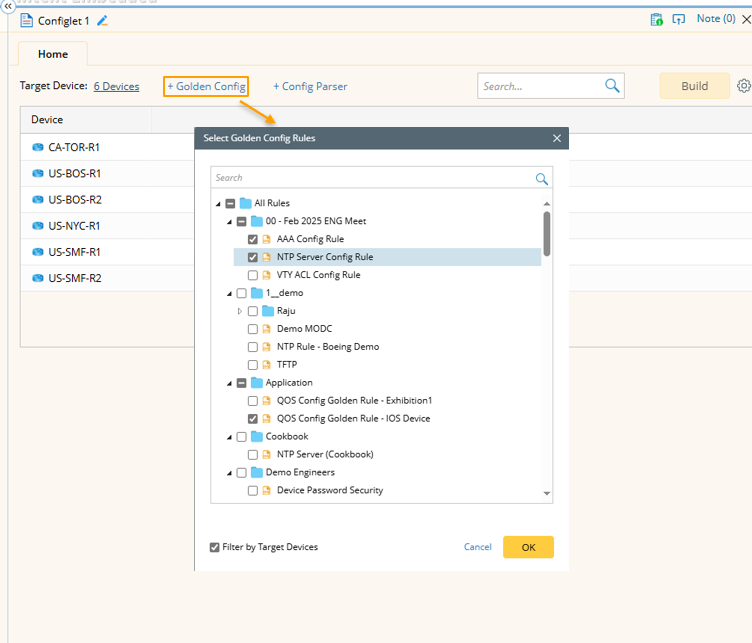The image size is (752, 643).
Task: Uncheck the AAA Config Rule checkbox
Action: coord(253,239)
